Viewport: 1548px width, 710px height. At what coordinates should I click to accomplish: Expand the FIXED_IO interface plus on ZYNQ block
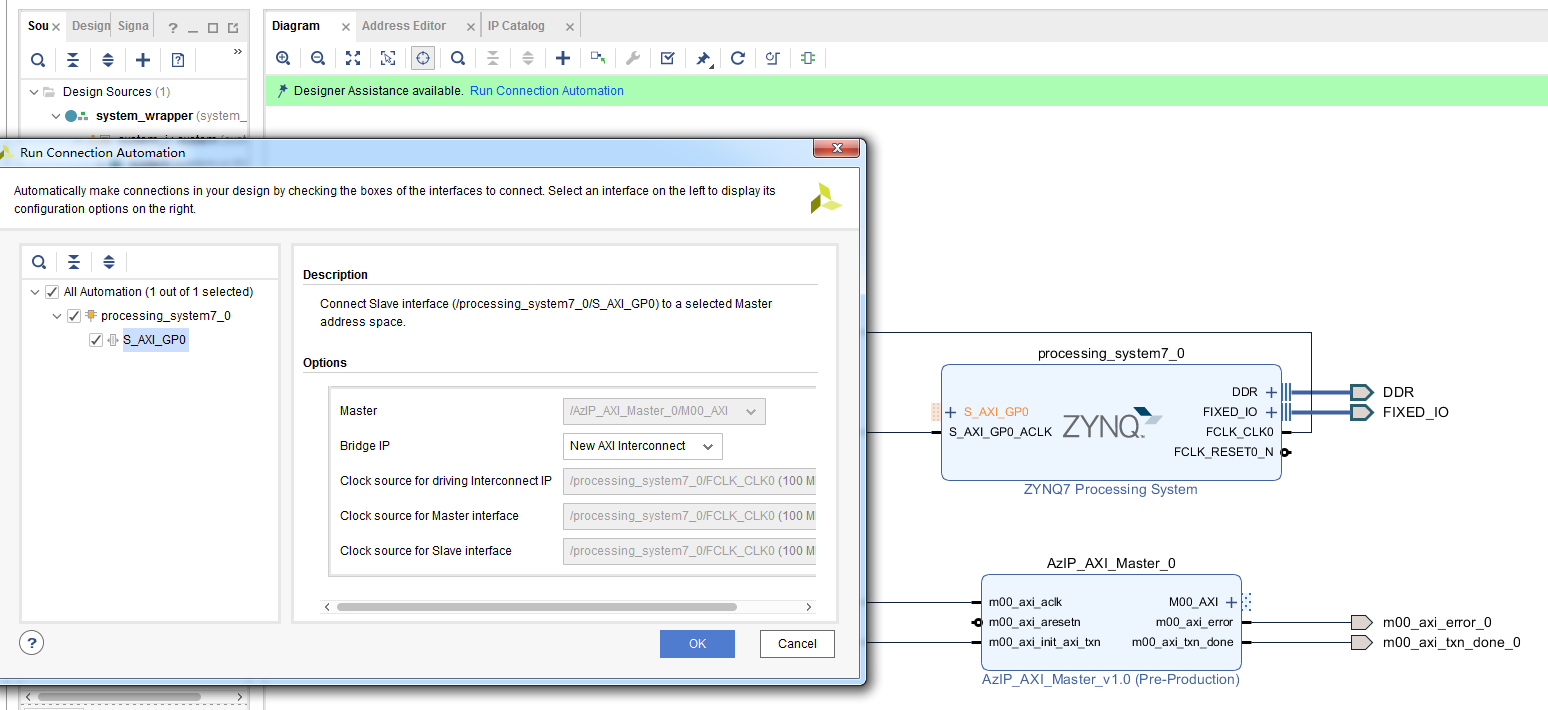click(x=1271, y=412)
